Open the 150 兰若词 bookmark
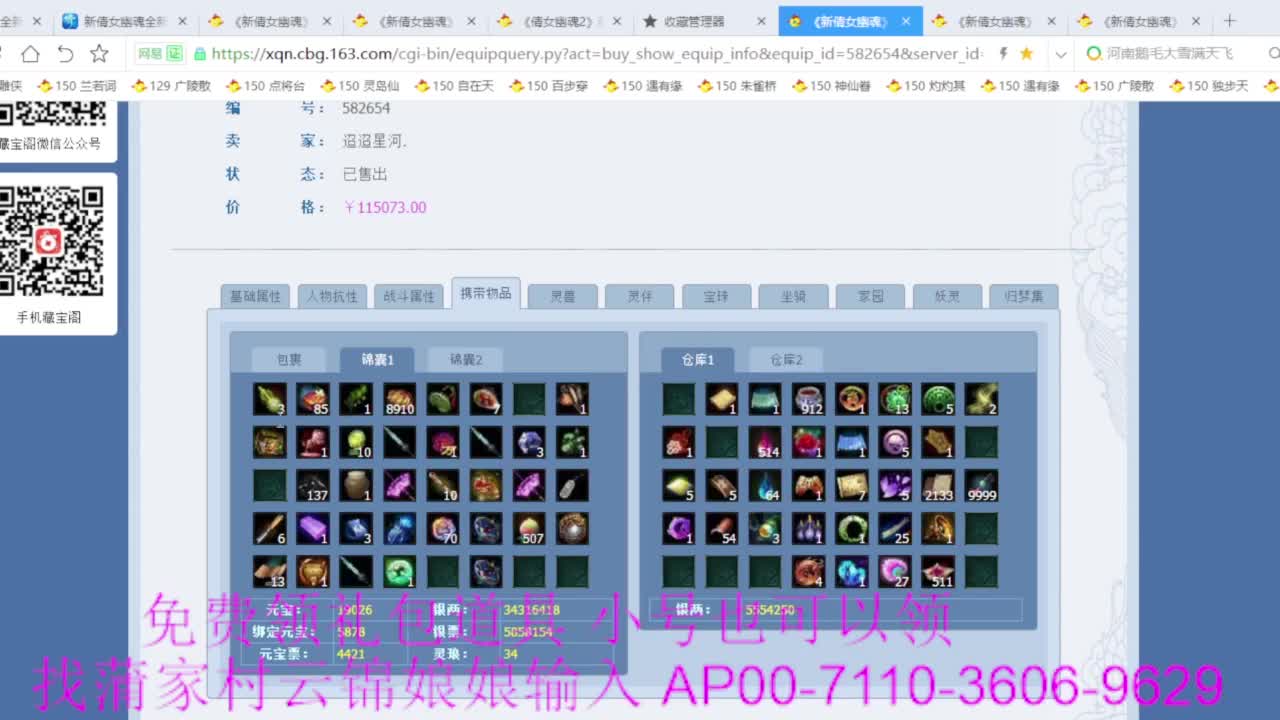Screen dimensions: 1280x720 [x=81, y=86]
